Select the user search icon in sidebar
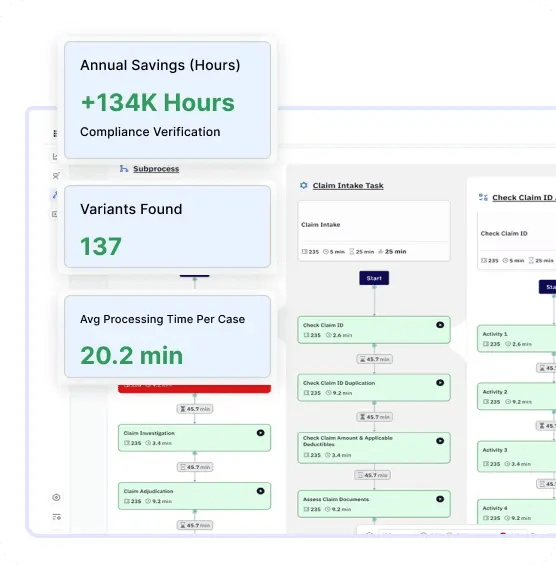Screen dimensions: 556x565 (x=55, y=176)
